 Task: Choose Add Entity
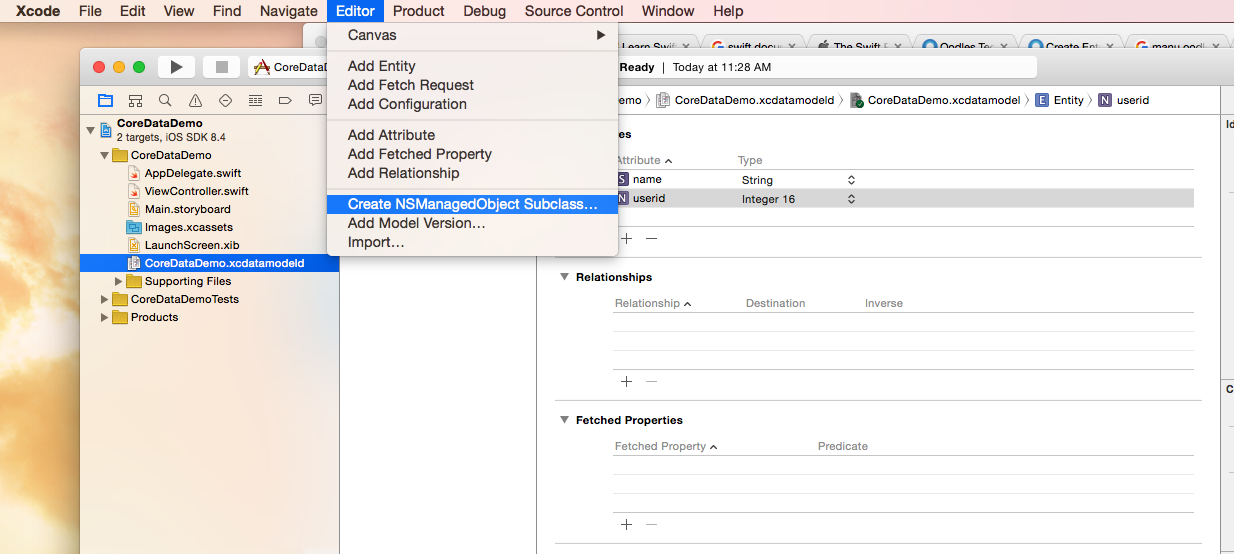(473, 66)
